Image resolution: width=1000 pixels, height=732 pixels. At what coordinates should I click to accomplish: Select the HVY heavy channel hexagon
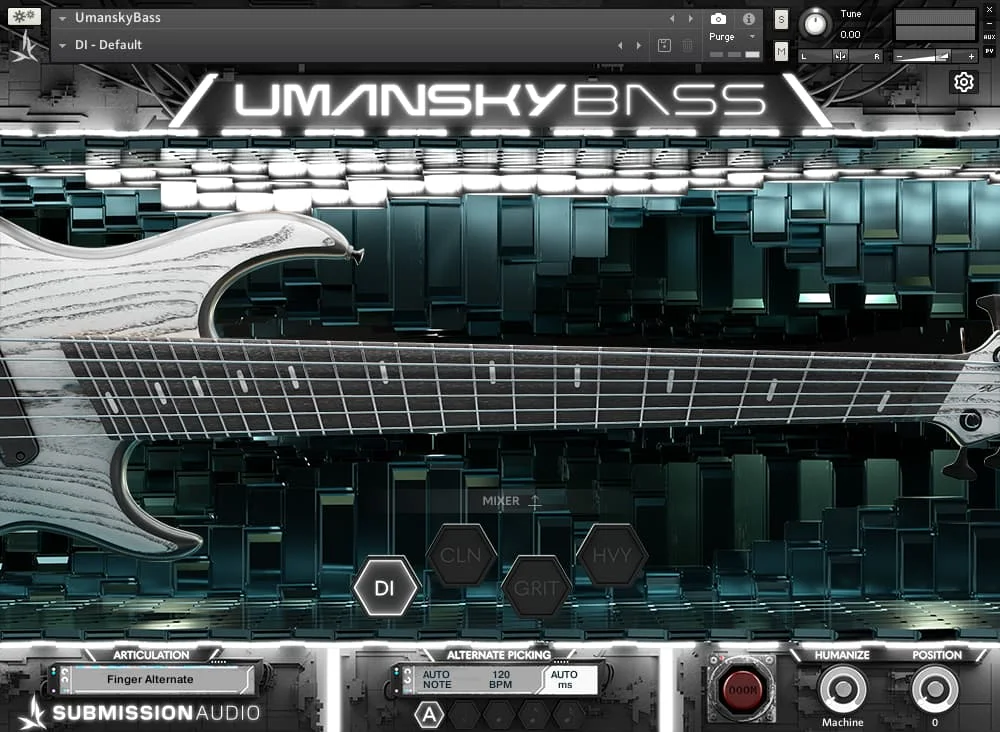coord(613,553)
